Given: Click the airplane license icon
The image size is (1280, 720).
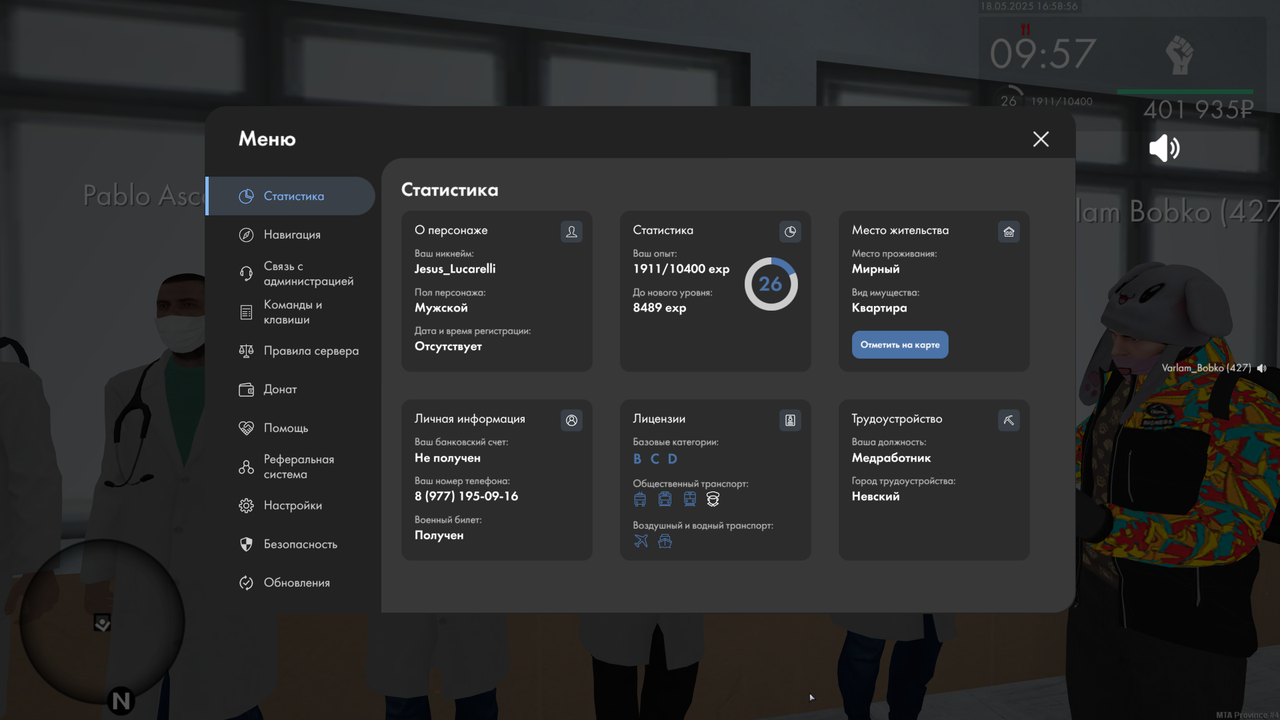Looking at the screenshot, I should coord(641,541).
